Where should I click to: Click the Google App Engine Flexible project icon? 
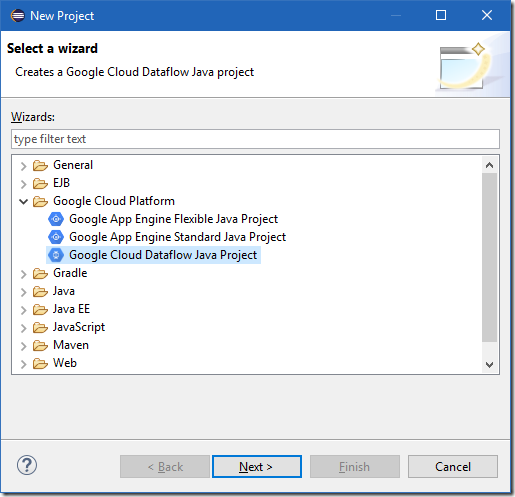[x=56, y=219]
